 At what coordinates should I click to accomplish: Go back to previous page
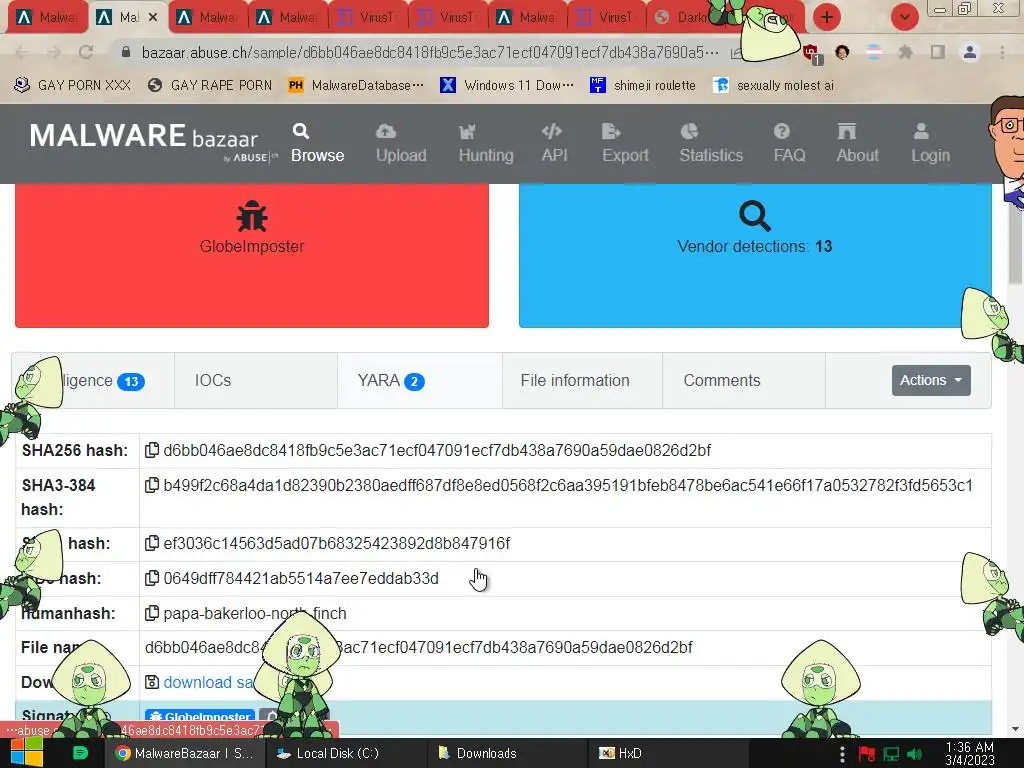(22, 52)
